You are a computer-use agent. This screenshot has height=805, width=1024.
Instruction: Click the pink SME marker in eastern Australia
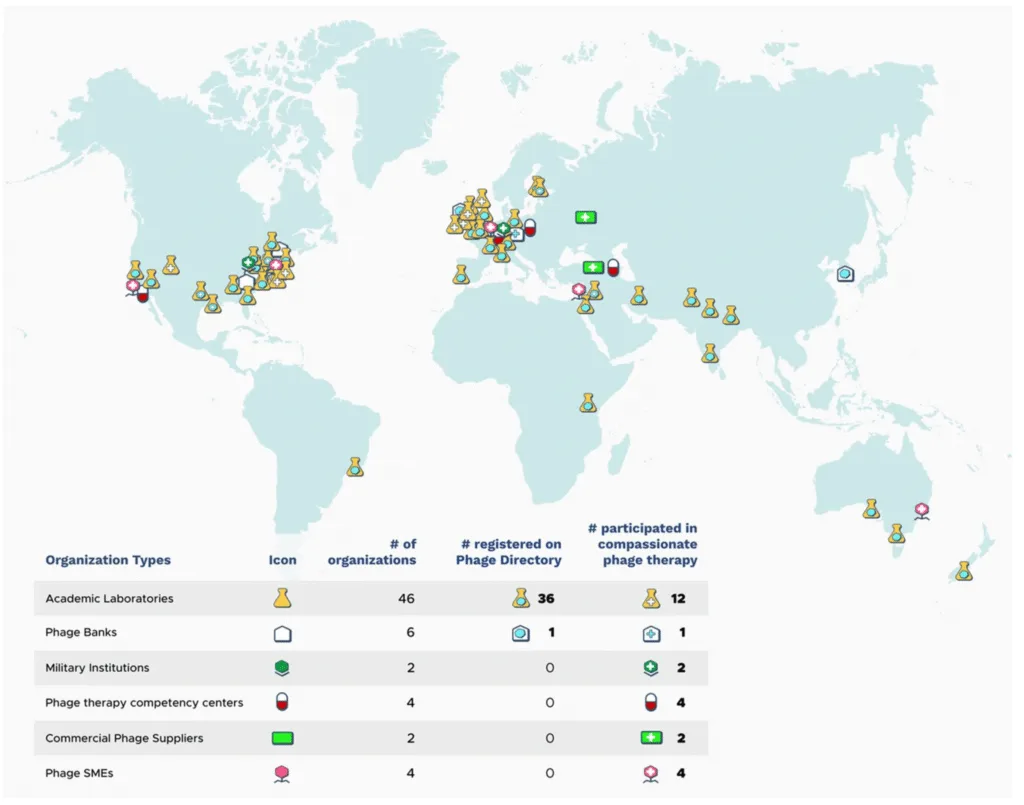coord(921,510)
